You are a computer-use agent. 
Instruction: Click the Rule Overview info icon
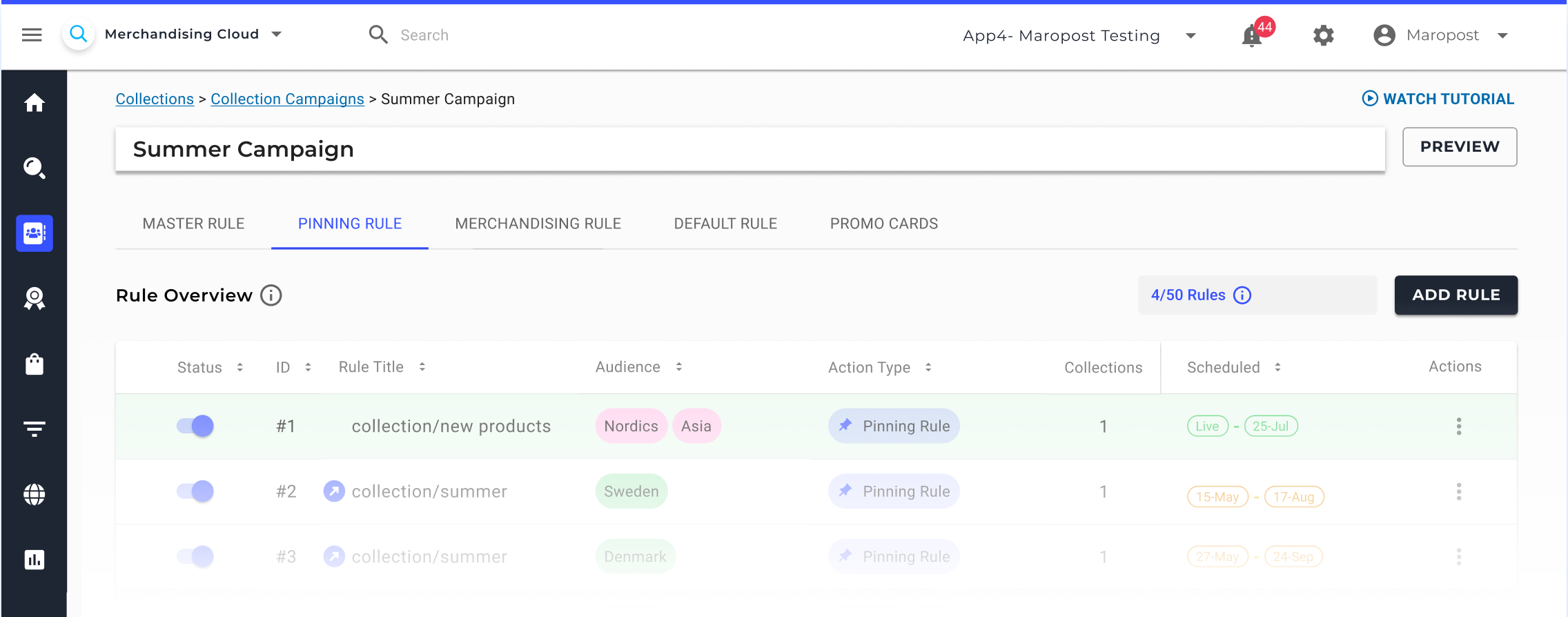pyautogui.click(x=271, y=295)
